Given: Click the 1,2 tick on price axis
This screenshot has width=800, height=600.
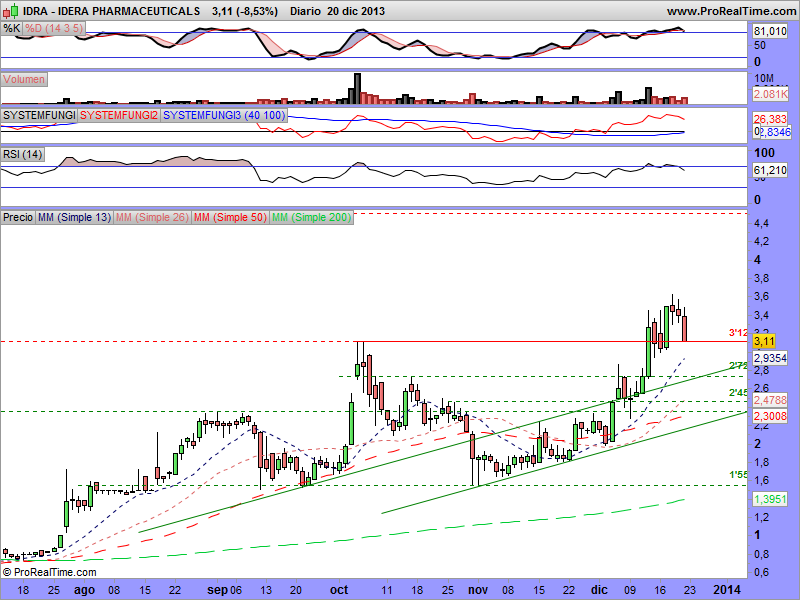Looking at the screenshot, I should 761,517.
